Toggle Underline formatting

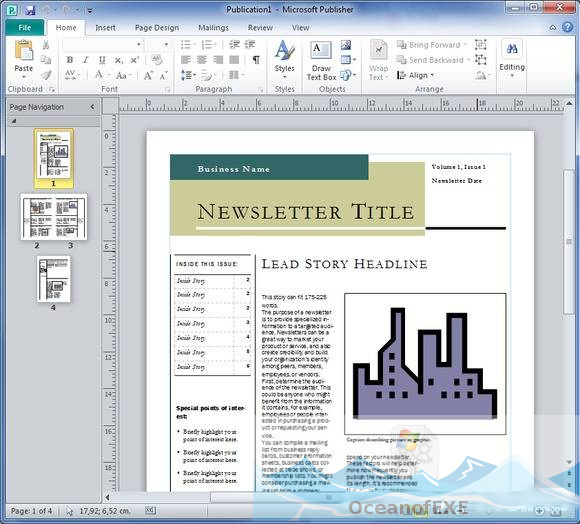coord(102,60)
